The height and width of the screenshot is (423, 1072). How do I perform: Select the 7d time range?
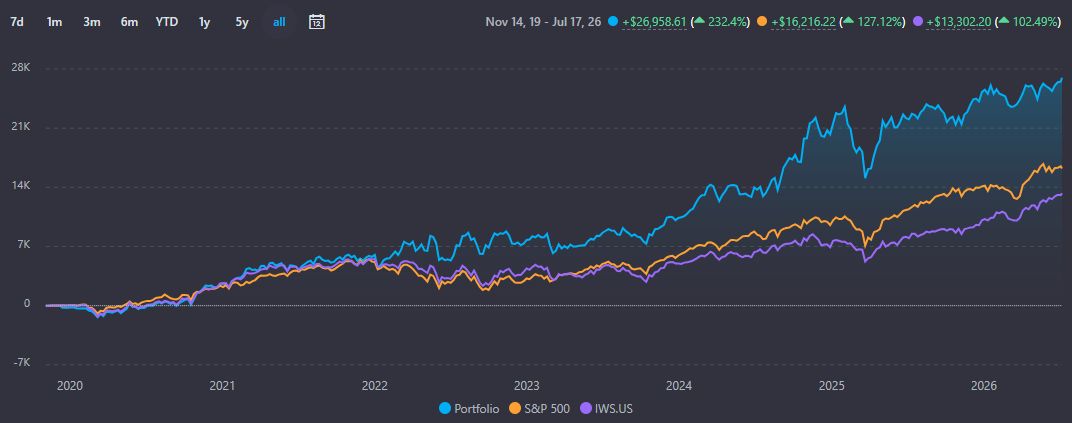(x=17, y=22)
